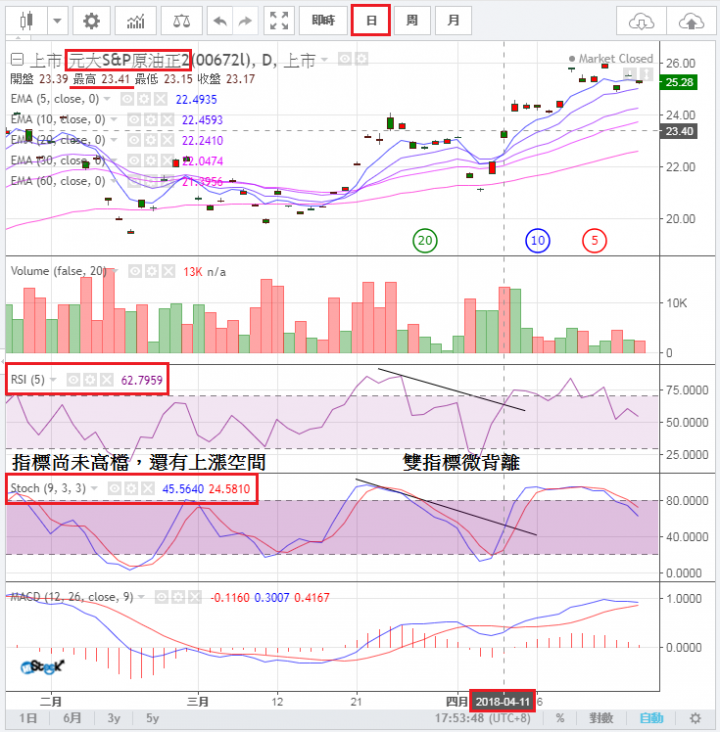Collapse the symbol legend box icon
This screenshot has width=720, height=732.
click(17, 60)
